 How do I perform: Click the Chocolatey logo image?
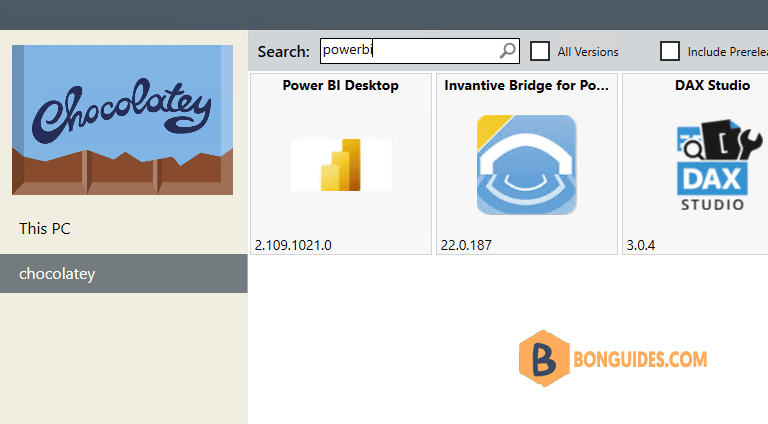pyautogui.click(x=122, y=120)
